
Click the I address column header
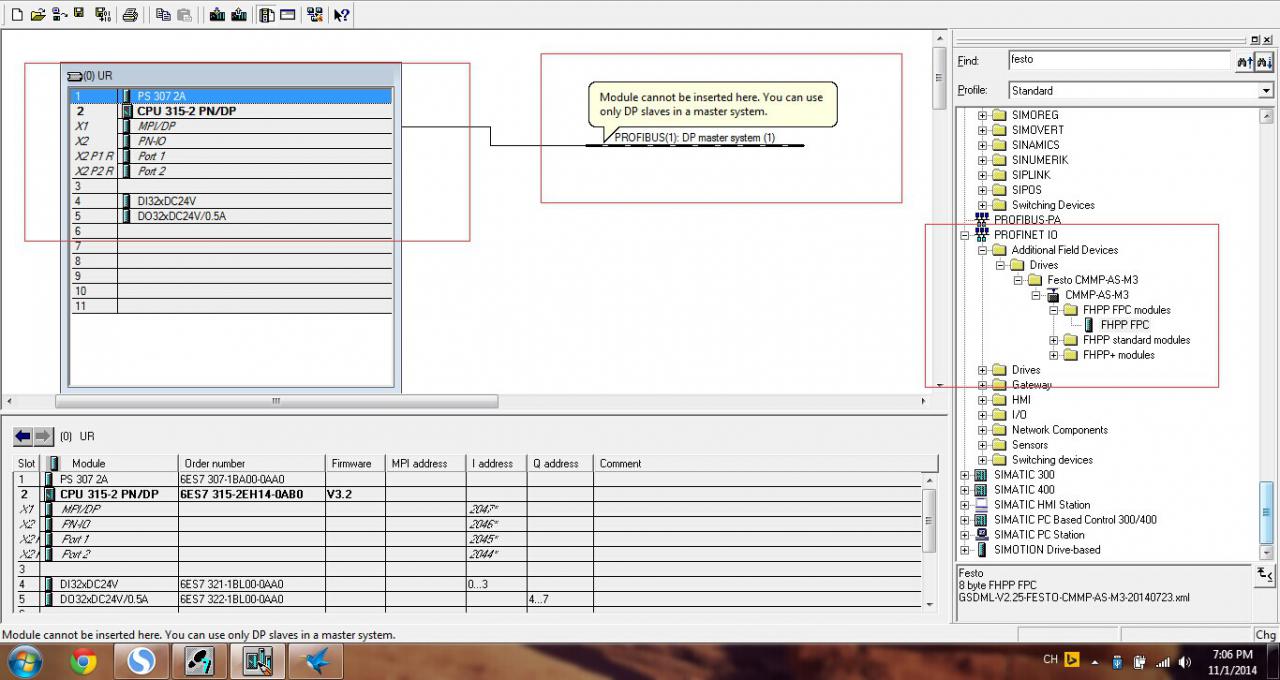pyautogui.click(x=496, y=464)
